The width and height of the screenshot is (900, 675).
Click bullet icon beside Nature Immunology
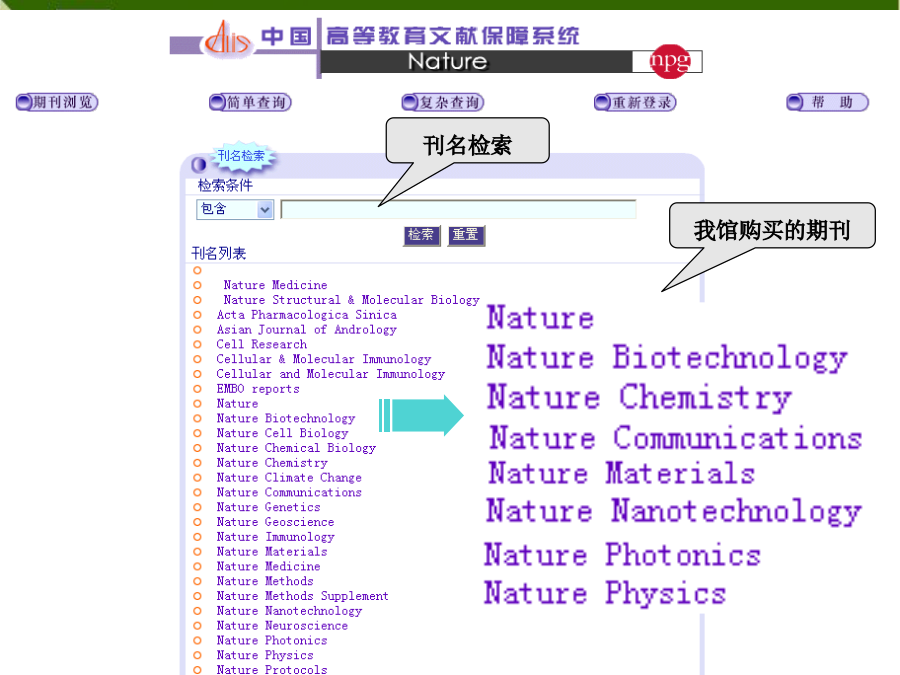[197, 537]
